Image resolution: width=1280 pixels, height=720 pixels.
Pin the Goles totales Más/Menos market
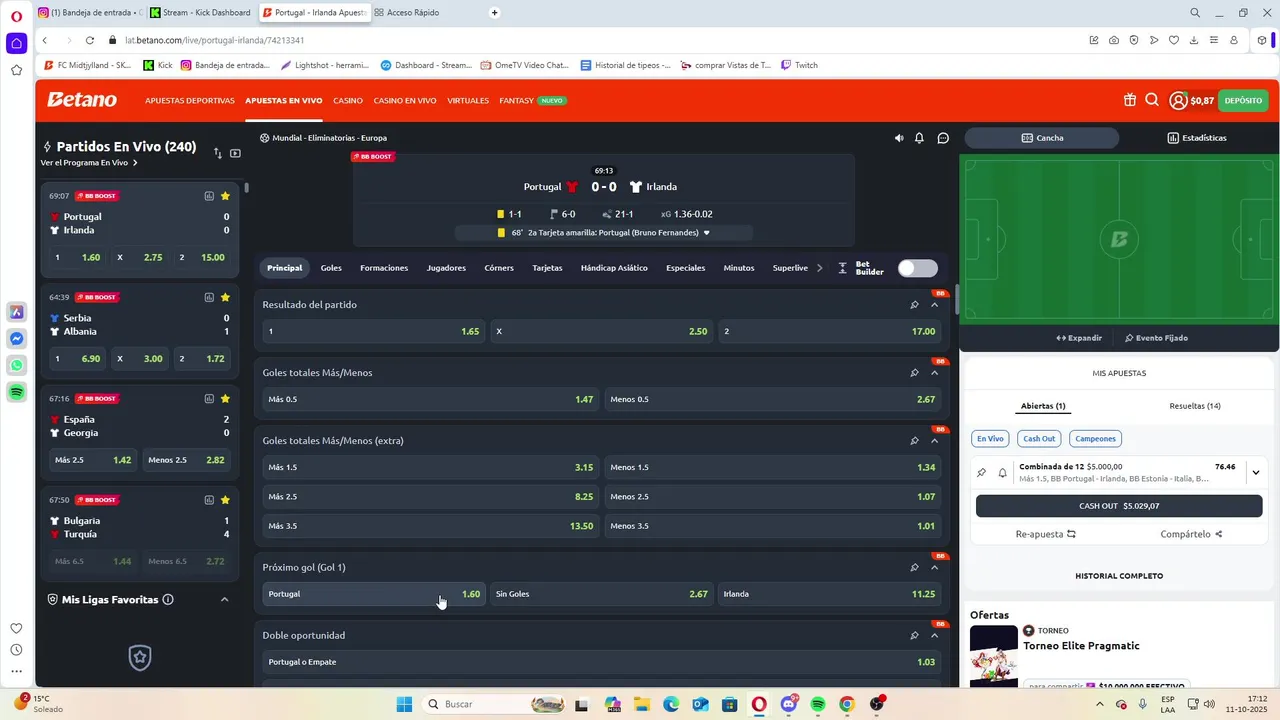click(x=914, y=373)
